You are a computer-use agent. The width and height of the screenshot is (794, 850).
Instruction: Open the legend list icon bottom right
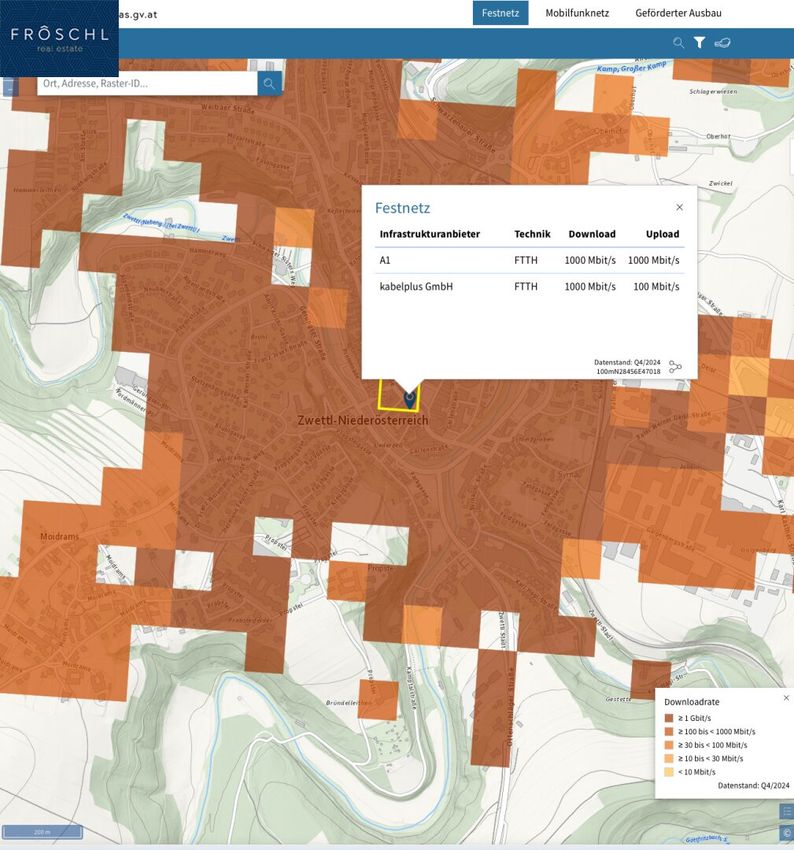coord(786,812)
